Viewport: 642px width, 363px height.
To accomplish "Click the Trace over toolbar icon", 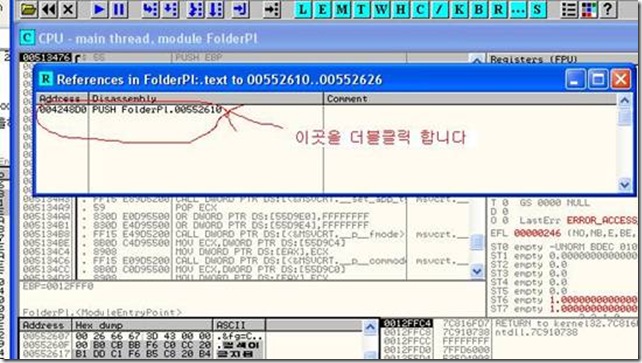I will click(215, 9).
